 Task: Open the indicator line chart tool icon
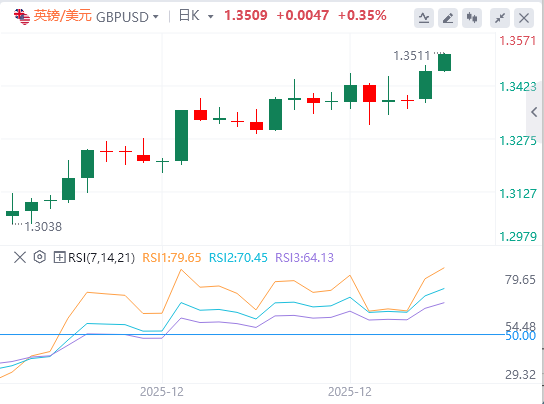tap(424, 17)
